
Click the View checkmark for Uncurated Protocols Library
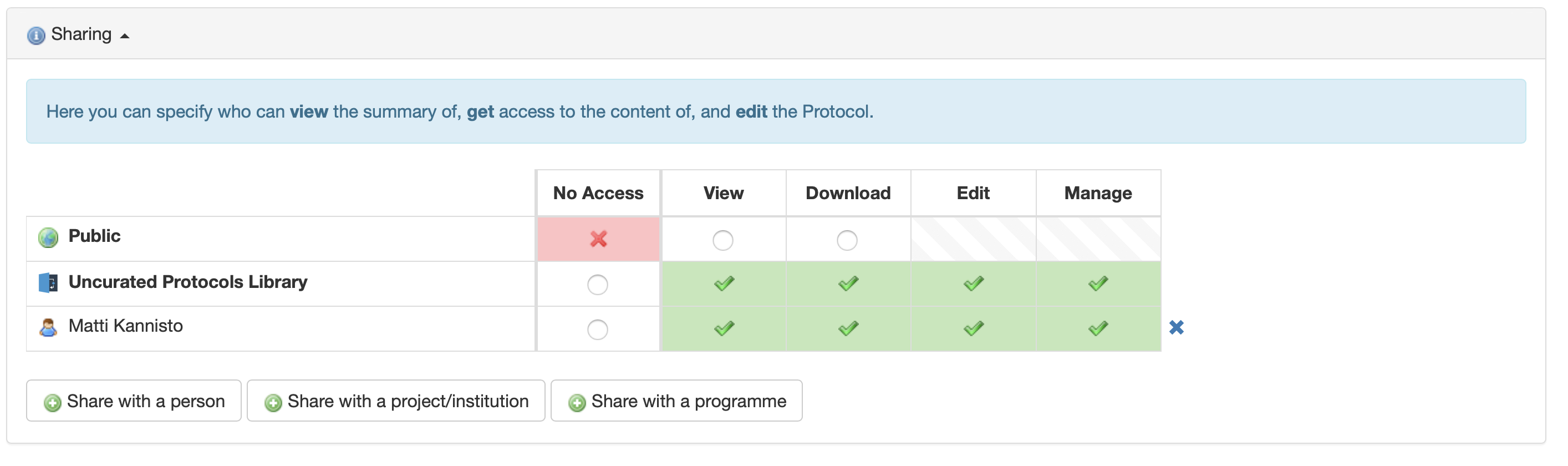click(724, 283)
